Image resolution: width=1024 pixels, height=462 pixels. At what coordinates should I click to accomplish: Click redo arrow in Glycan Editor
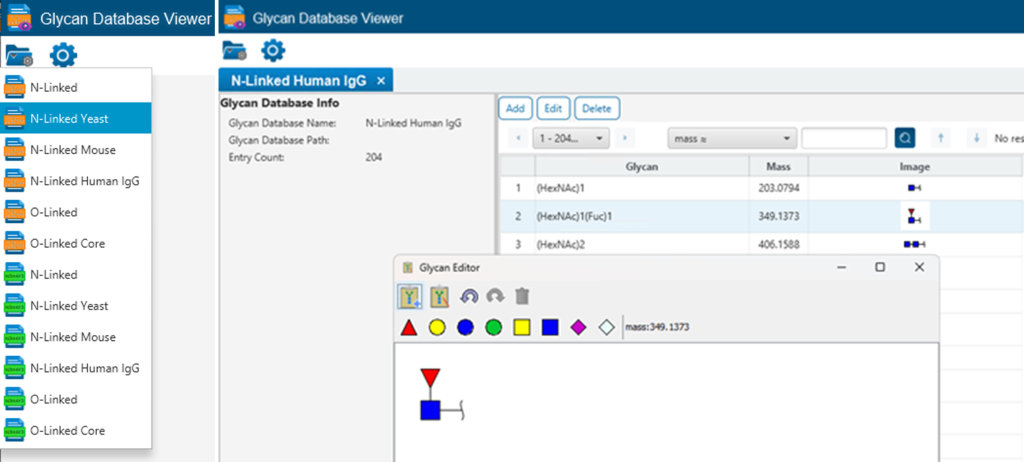pyautogui.click(x=496, y=297)
